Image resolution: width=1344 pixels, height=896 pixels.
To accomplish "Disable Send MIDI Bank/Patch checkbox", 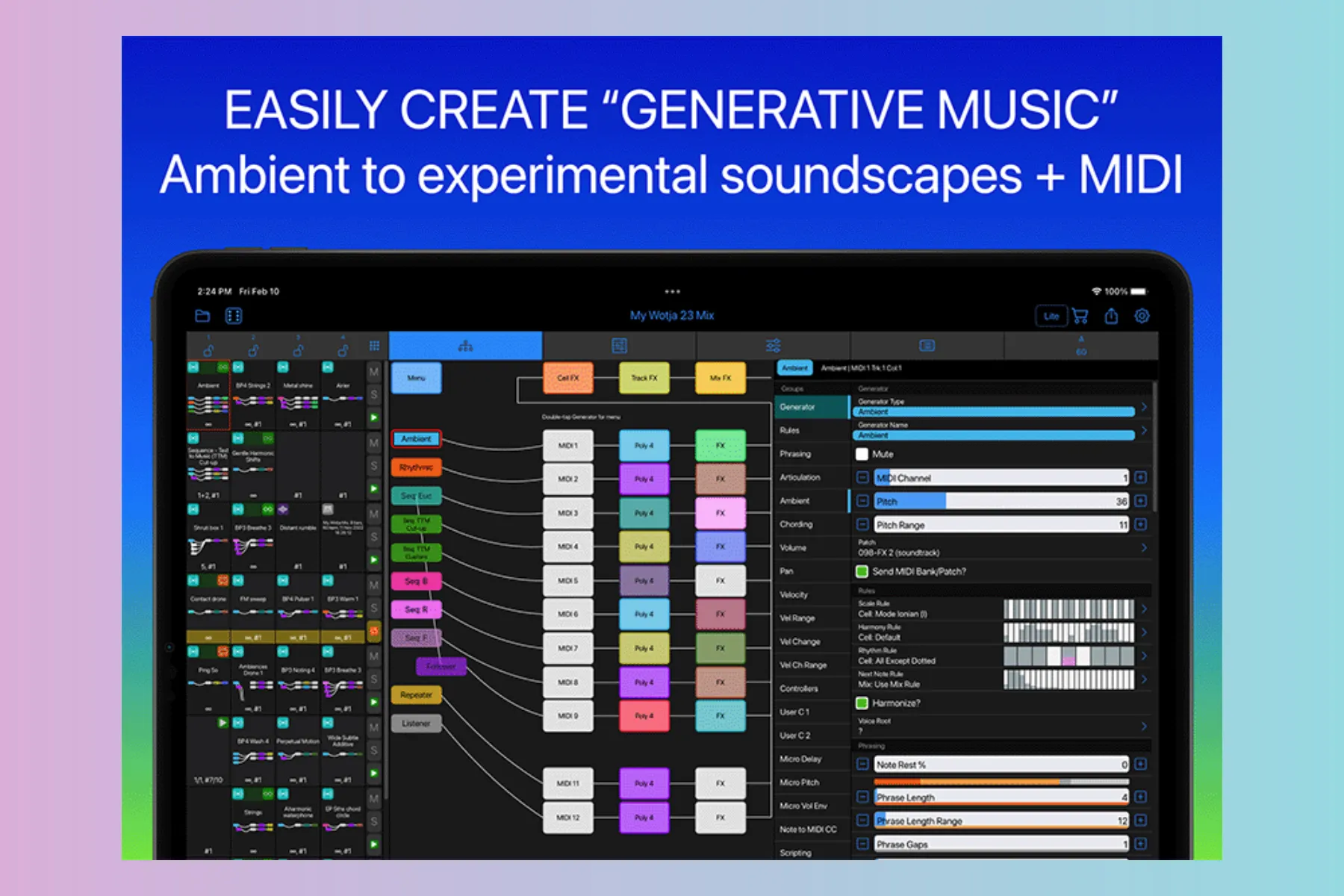I will coord(862,571).
